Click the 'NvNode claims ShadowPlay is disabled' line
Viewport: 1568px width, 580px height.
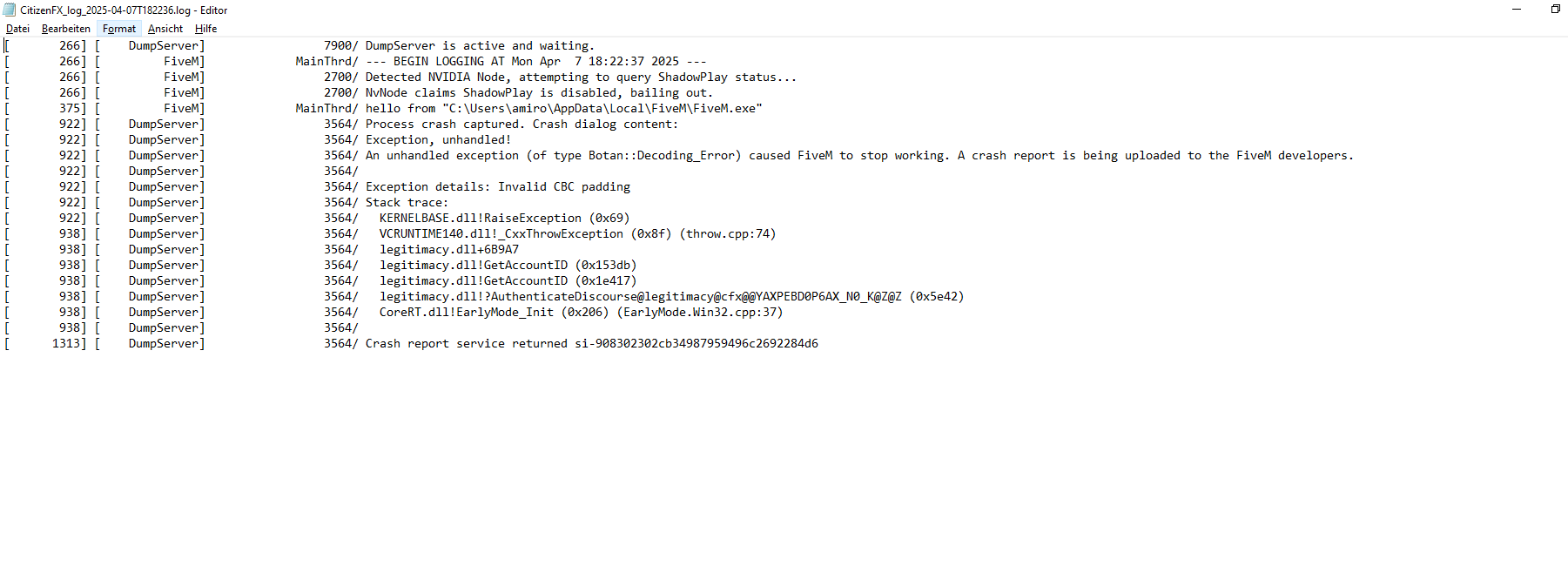click(x=539, y=93)
